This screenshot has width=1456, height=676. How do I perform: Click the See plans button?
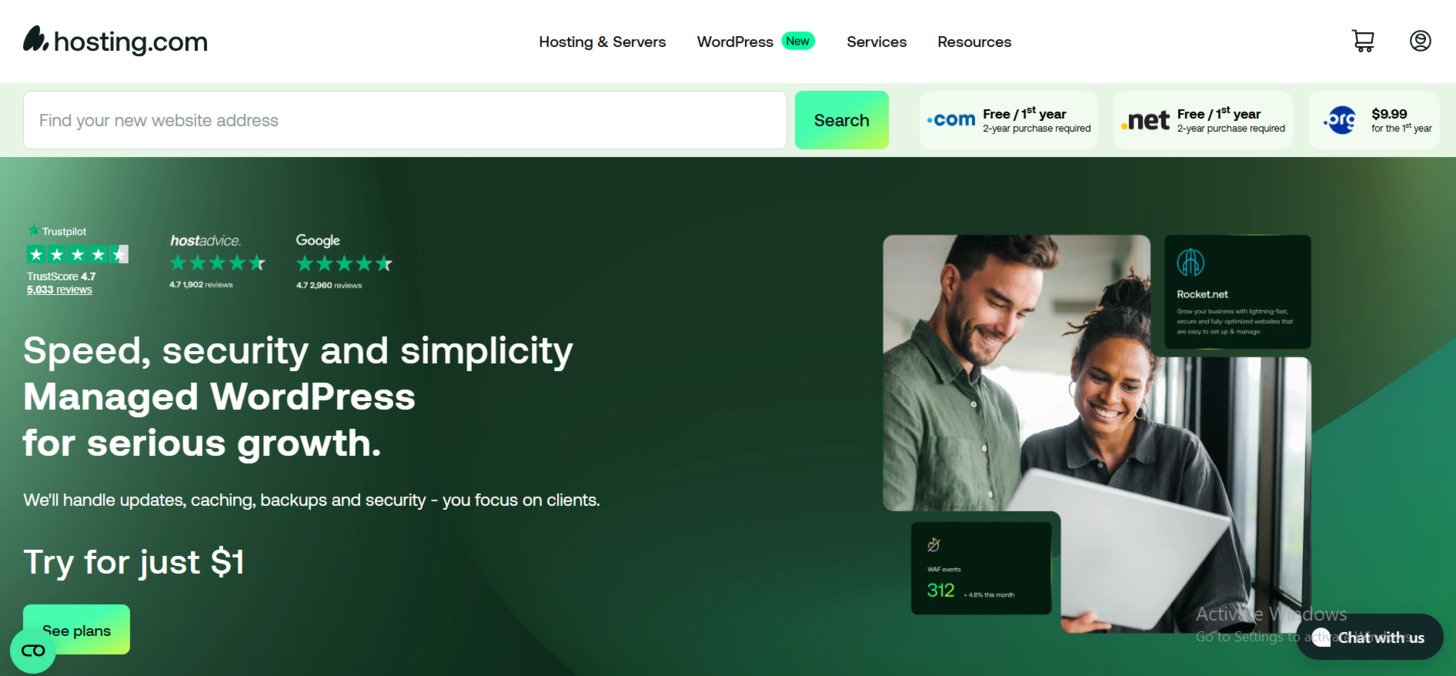coord(76,630)
